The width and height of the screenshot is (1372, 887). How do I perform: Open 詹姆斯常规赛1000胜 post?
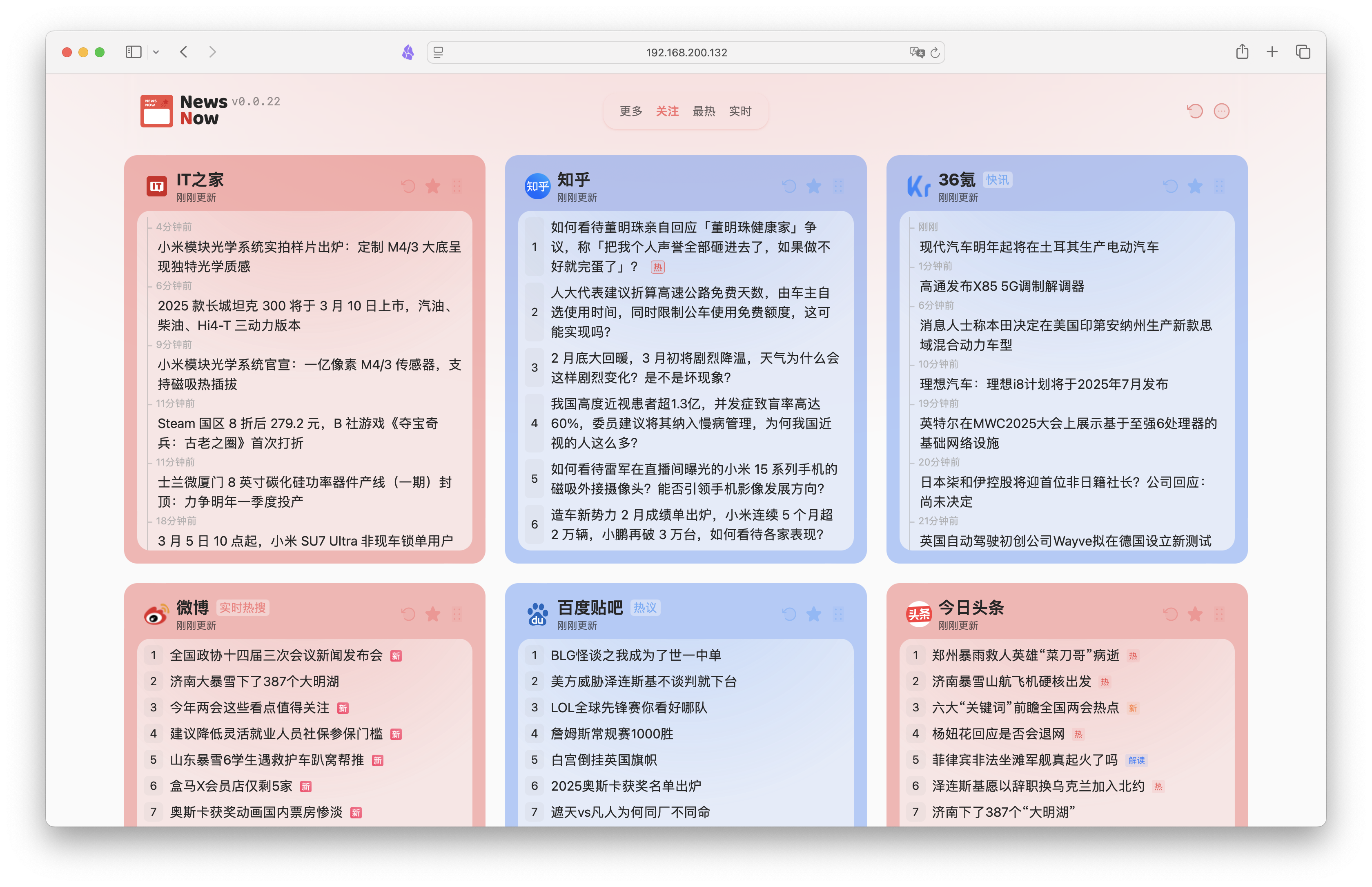[611, 734]
